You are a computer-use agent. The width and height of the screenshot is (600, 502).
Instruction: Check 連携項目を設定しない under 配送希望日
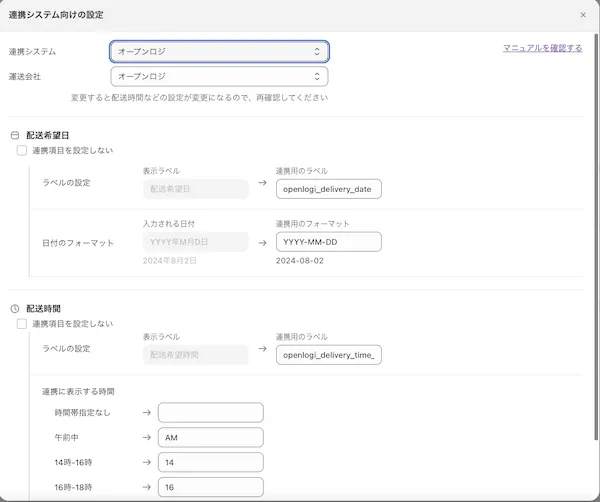click(x=22, y=150)
